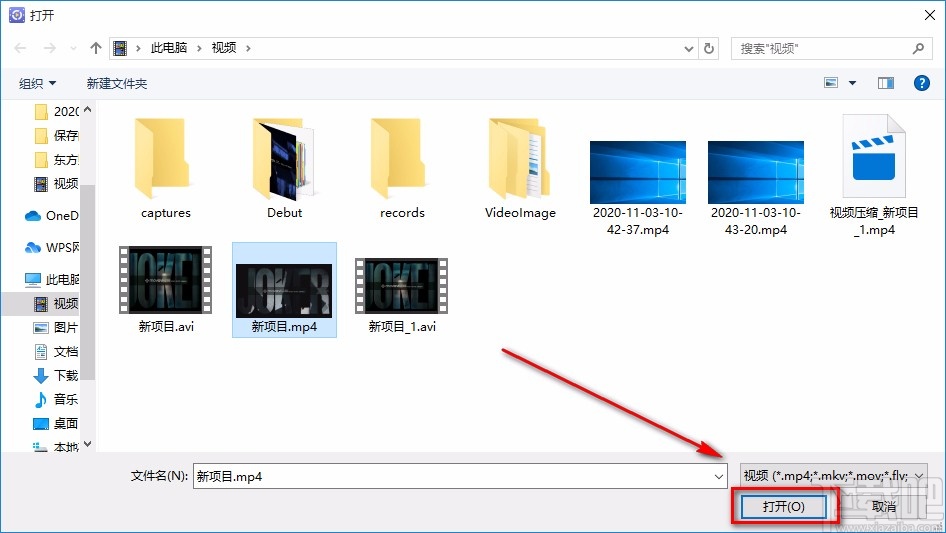946x533 pixels.
Task: Refresh the current folder
Action: pos(709,48)
